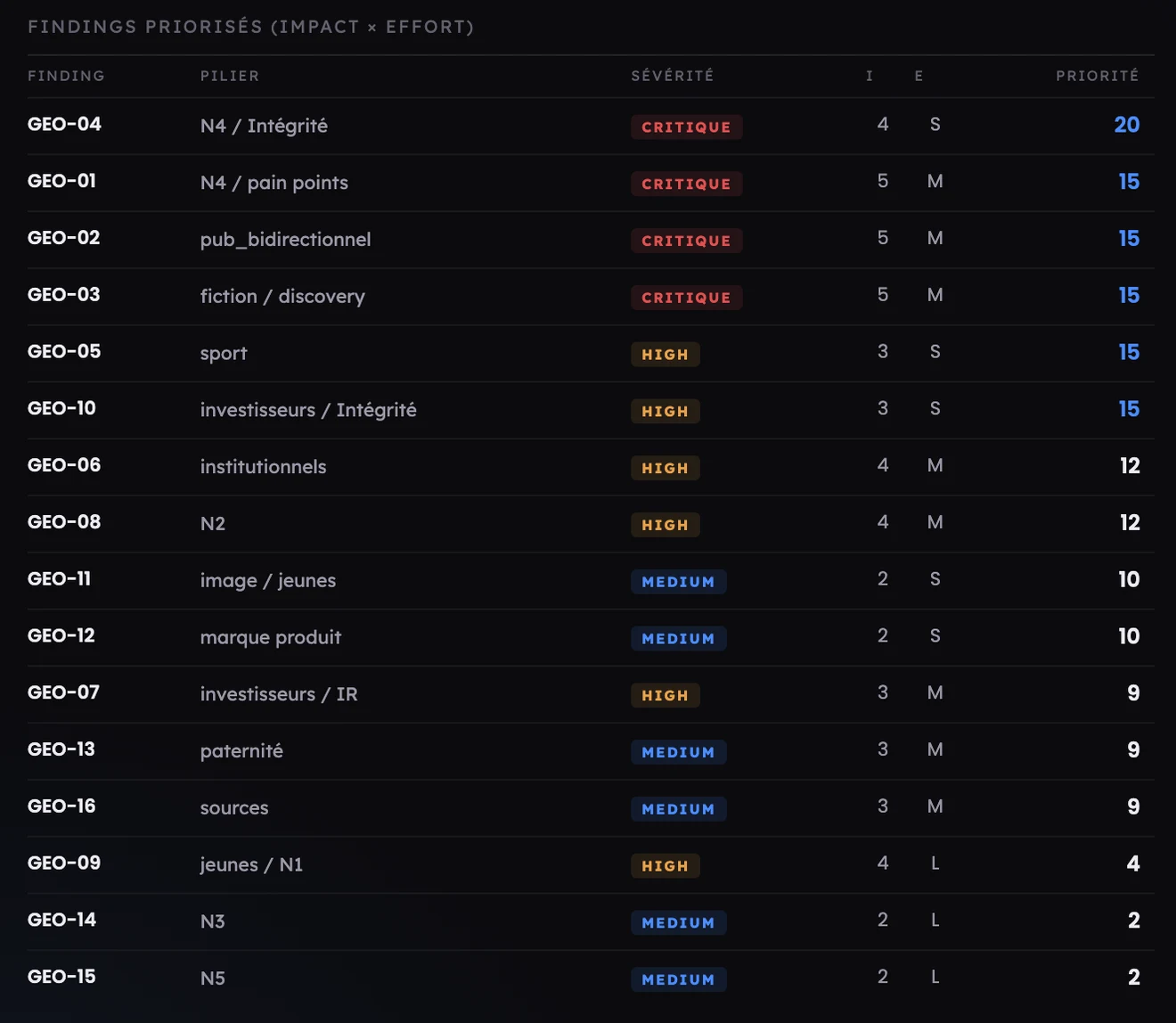Select the investisseurs / Intégrité pilier text
The height and width of the screenshot is (1023, 1176).
click(308, 410)
